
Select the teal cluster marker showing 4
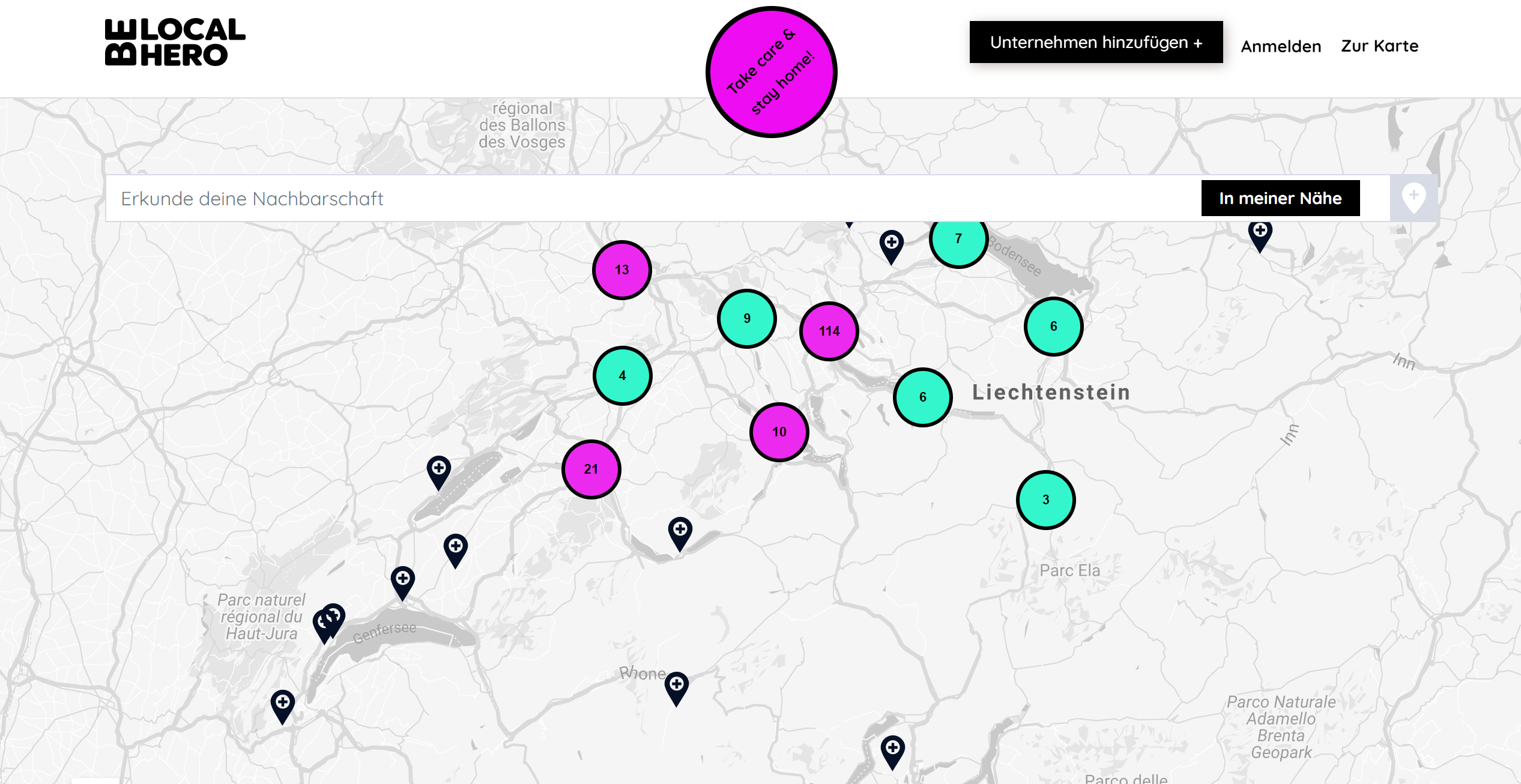tap(622, 376)
